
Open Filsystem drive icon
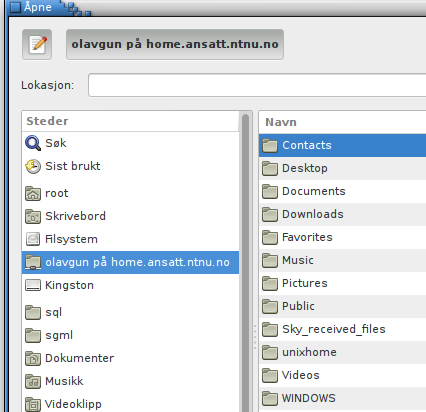point(33,239)
